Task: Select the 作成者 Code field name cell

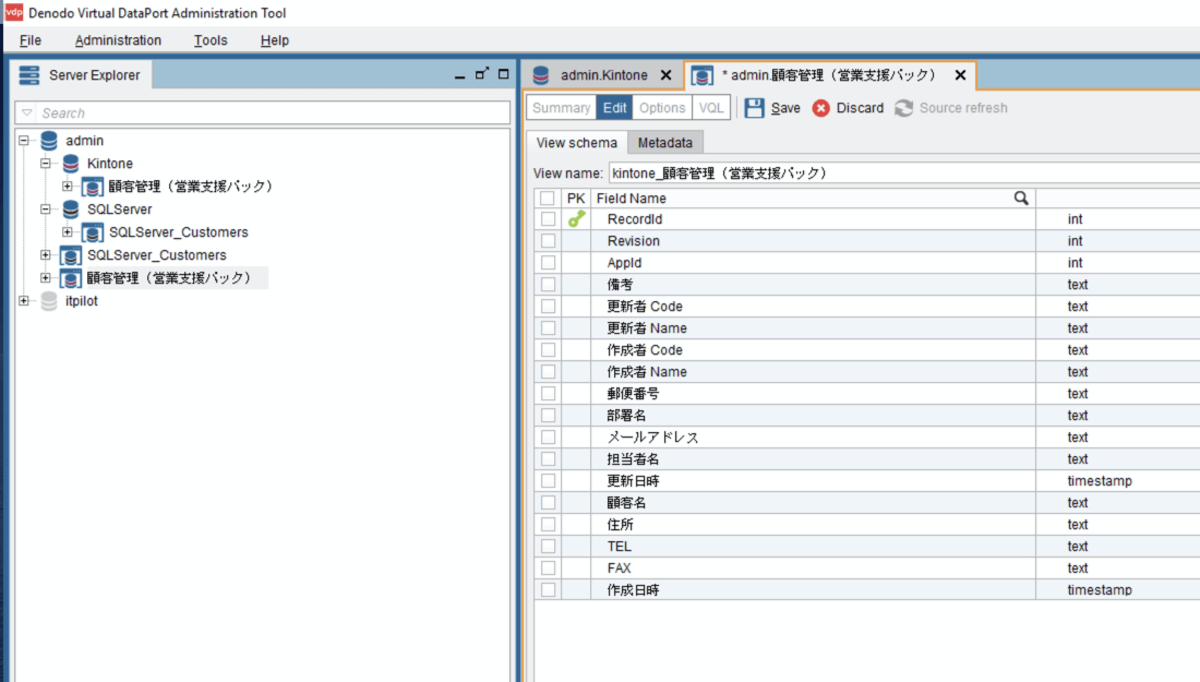Action: point(813,350)
